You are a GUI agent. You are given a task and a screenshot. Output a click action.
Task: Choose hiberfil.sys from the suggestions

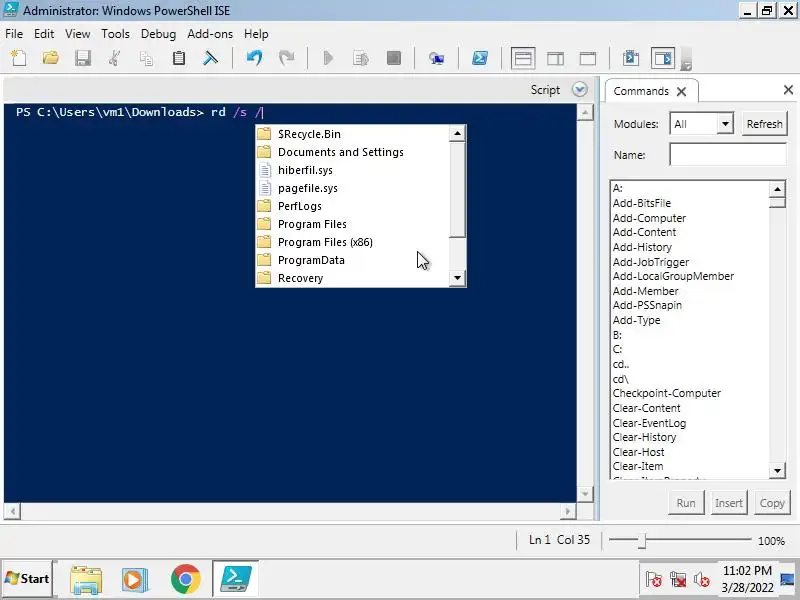tap(352, 170)
